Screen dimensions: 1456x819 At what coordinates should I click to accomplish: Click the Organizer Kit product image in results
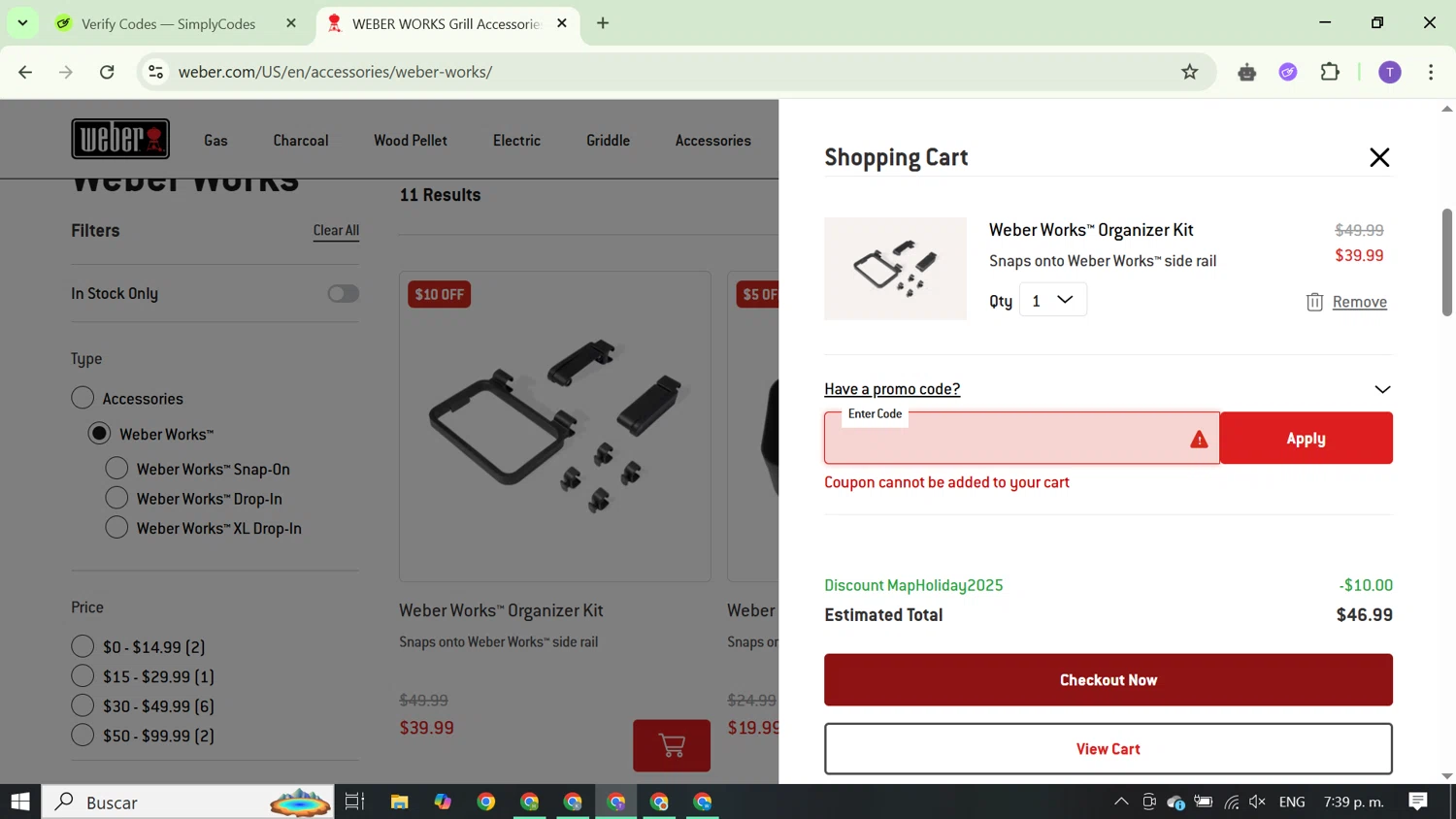pyautogui.click(x=555, y=427)
